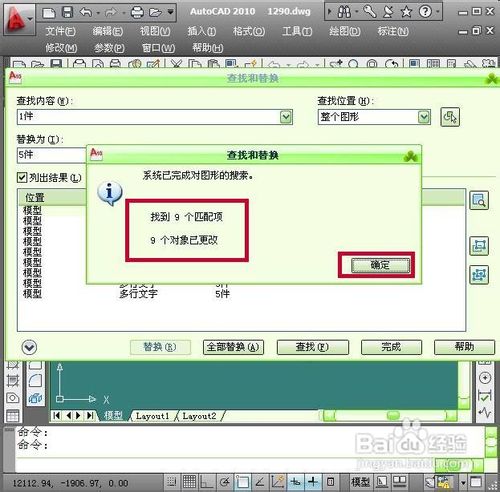Click the 帮助 button in dialog
This screenshot has height=492, width=500.
coord(464,347)
